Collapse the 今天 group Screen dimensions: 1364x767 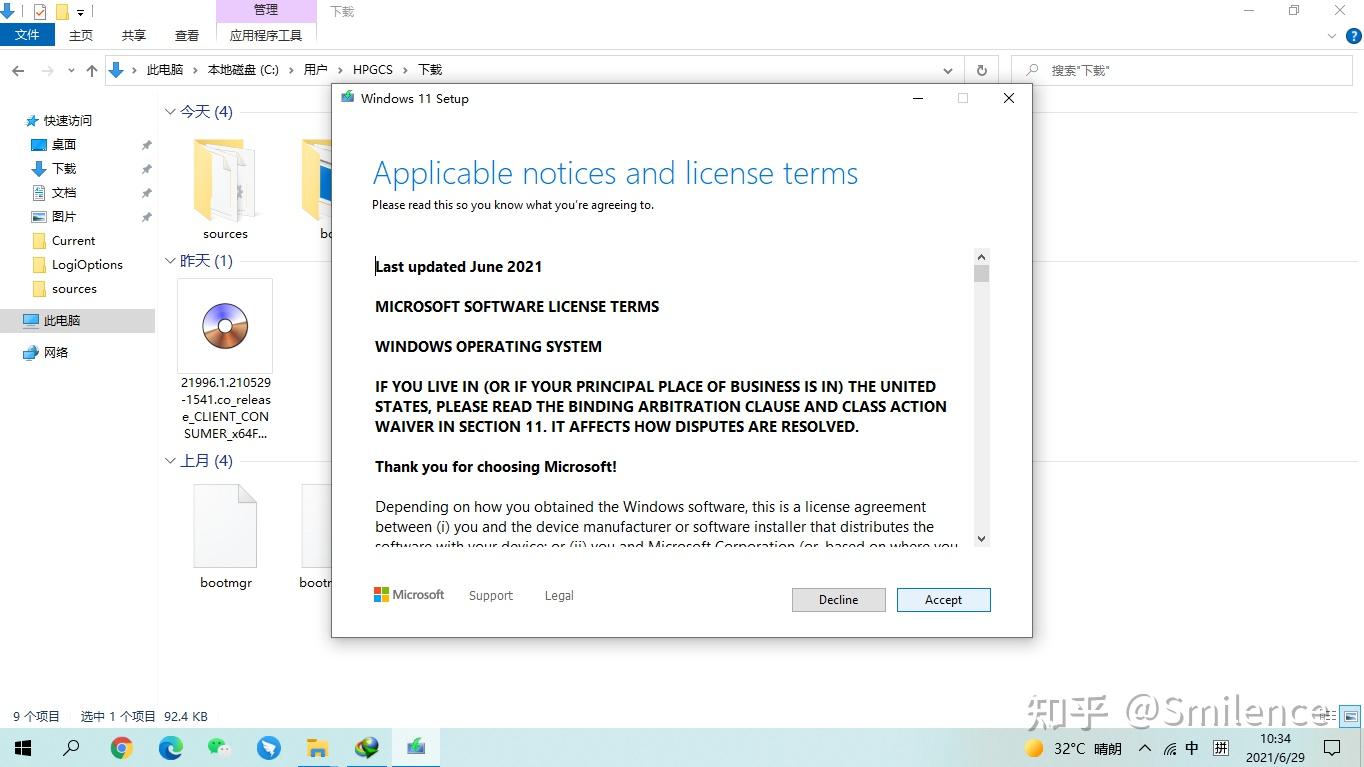pos(170,111)
